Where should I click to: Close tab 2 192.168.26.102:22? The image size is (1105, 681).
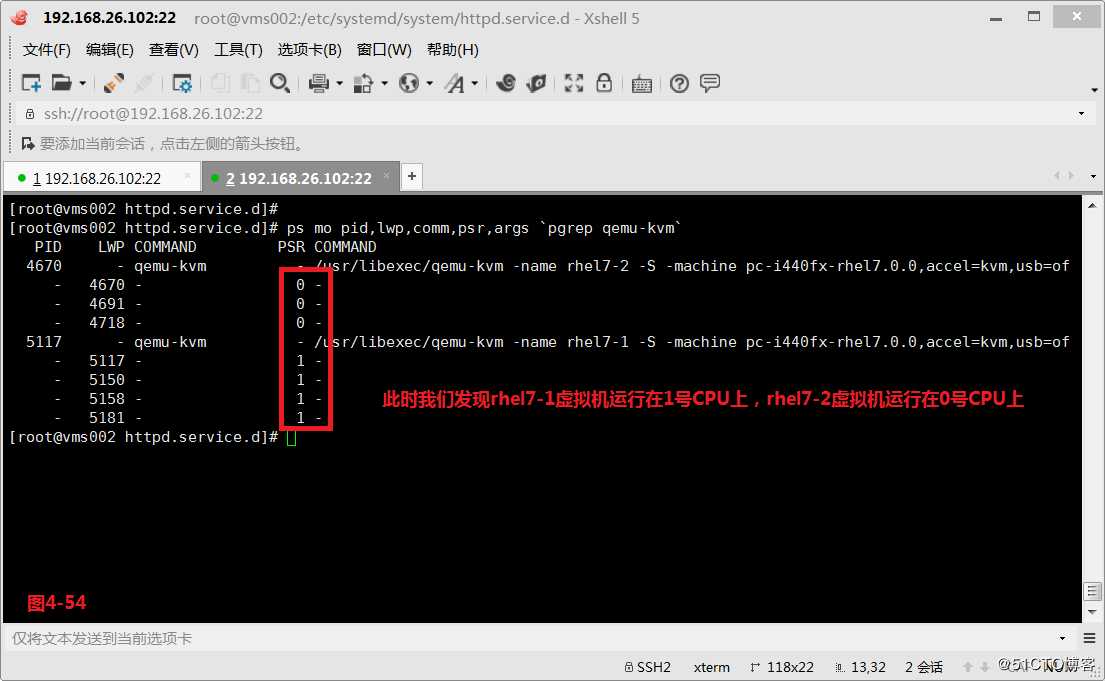pos(386,176)
